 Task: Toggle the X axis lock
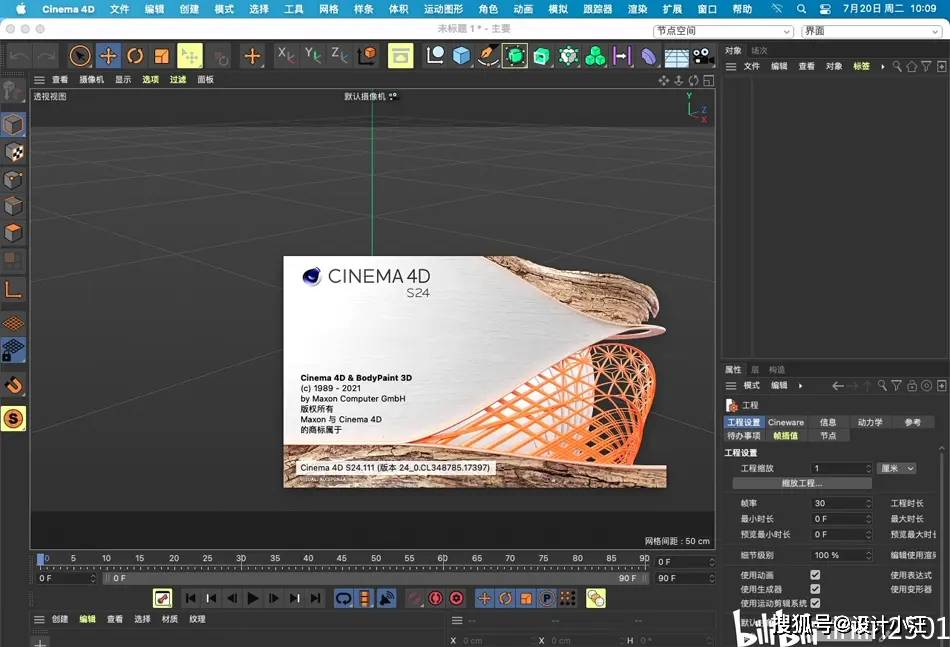pyautogui.click(x=285, y=56)
